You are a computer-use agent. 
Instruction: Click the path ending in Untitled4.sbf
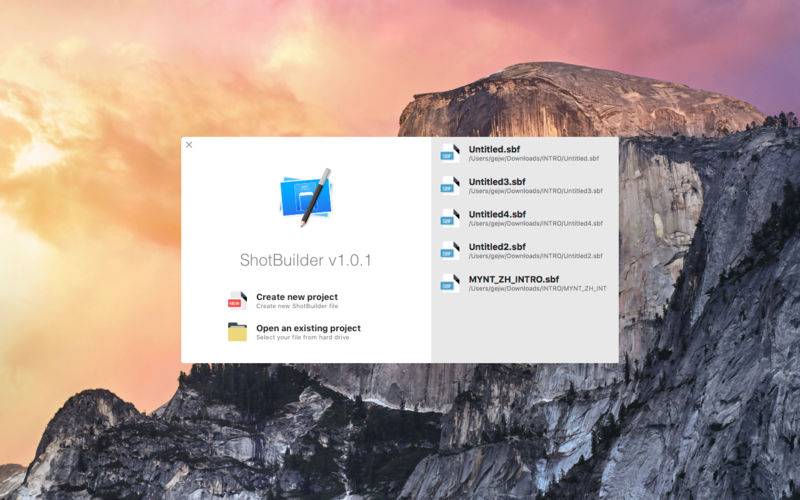tap(536, 223)
